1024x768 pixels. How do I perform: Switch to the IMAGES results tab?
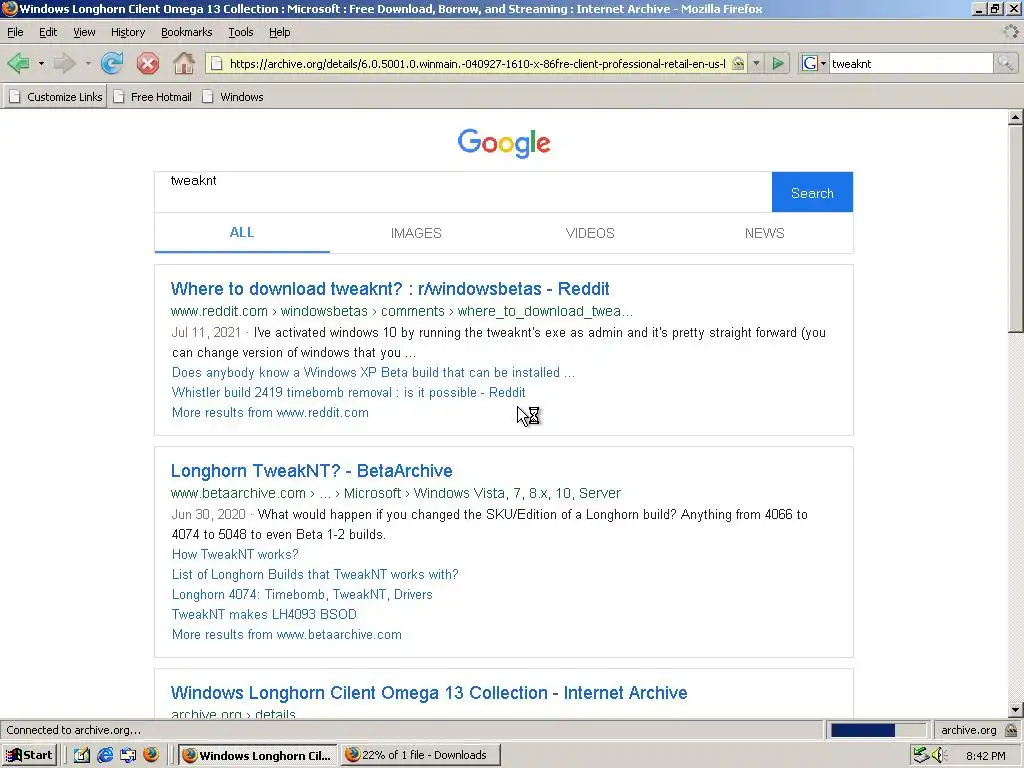pos(416,233)
